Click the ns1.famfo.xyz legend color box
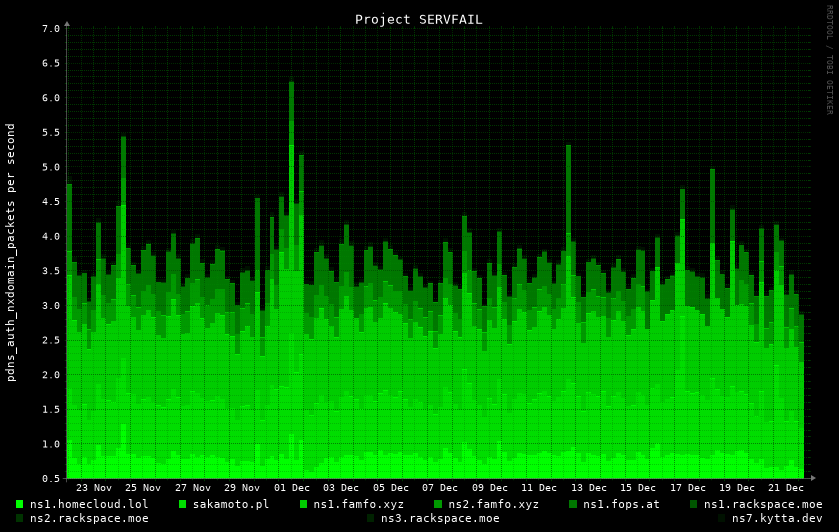The width and height of the screenshot is (839, 532). pos(304,504)
